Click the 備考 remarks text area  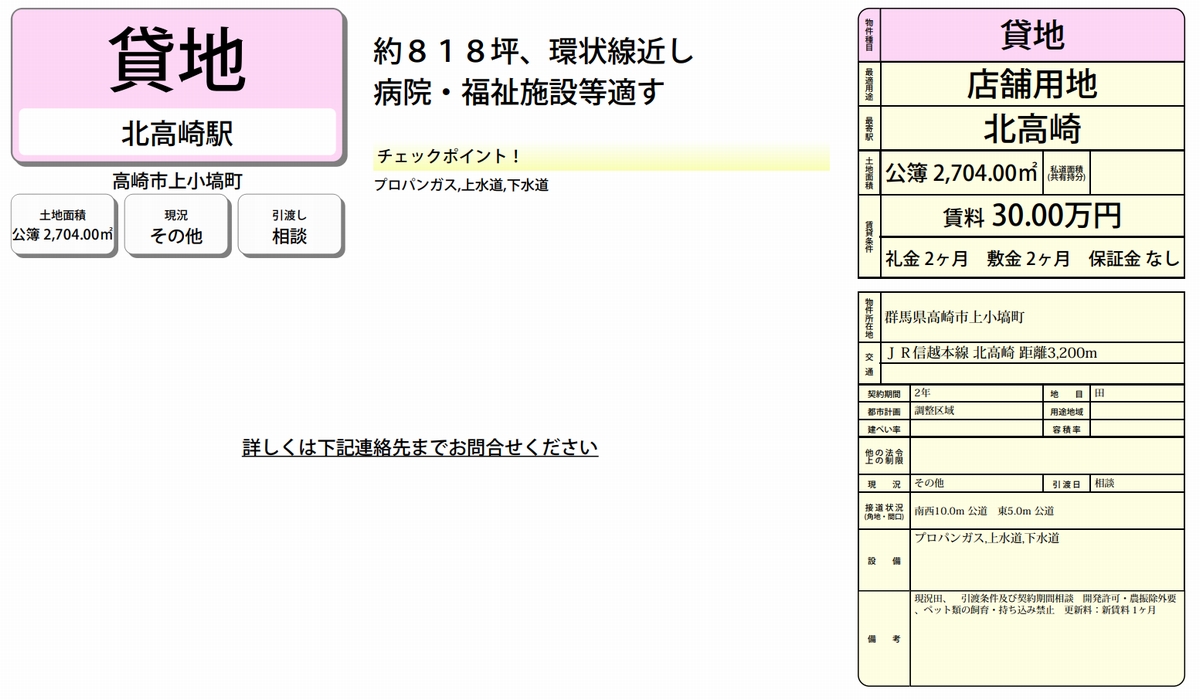click(1047, 638)
